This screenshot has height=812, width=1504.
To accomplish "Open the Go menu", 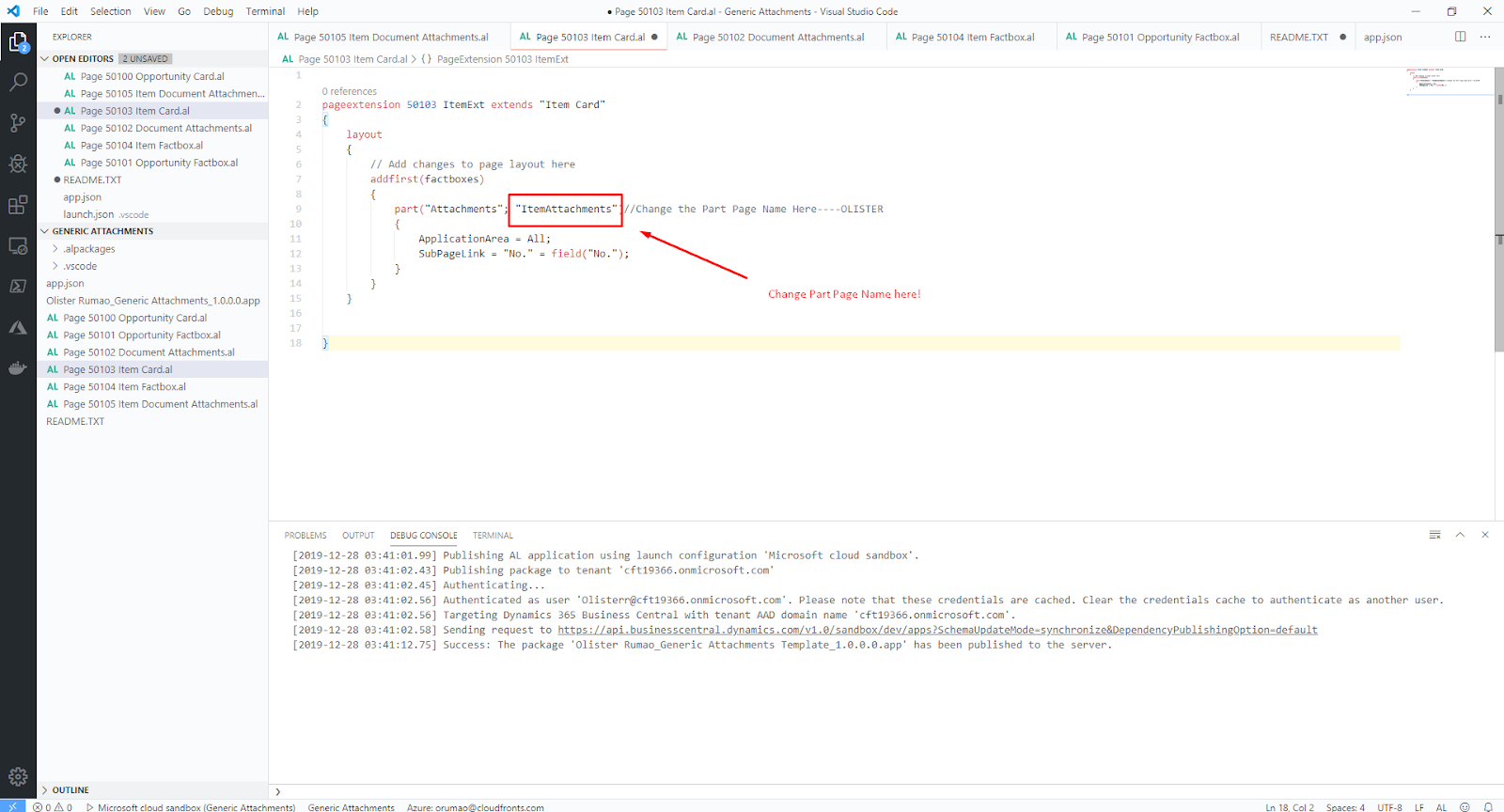I will pyautogui.click(x=184, y=11).
